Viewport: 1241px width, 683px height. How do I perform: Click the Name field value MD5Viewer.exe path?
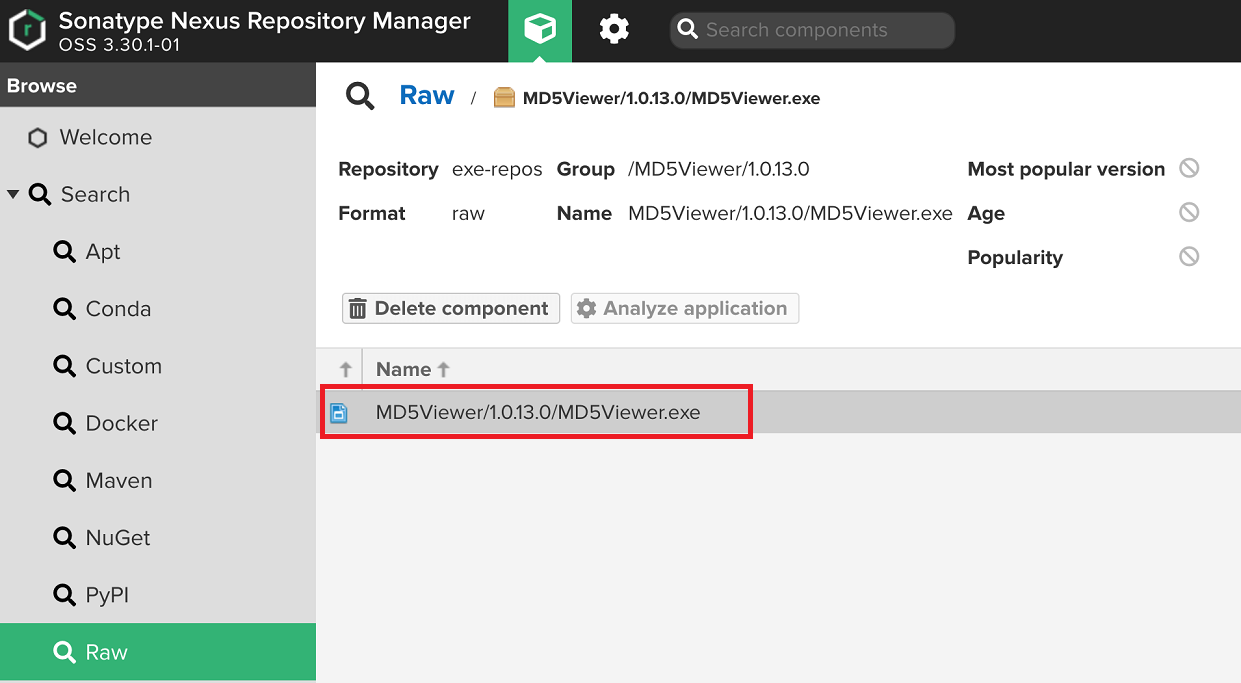coord(790,213)
